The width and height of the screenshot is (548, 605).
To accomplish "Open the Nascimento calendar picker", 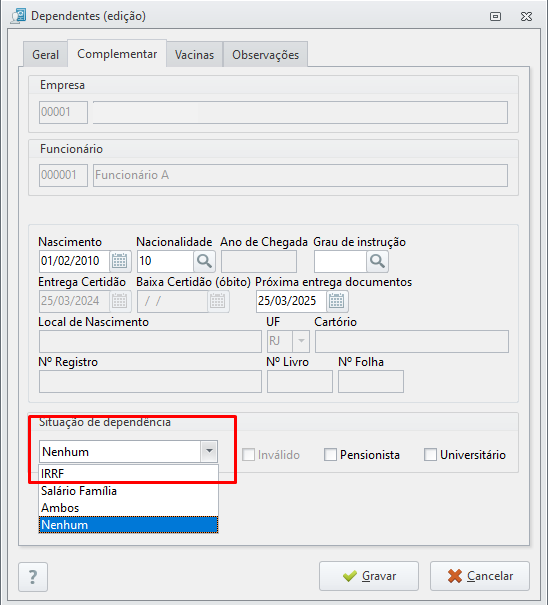I will 120,261.
